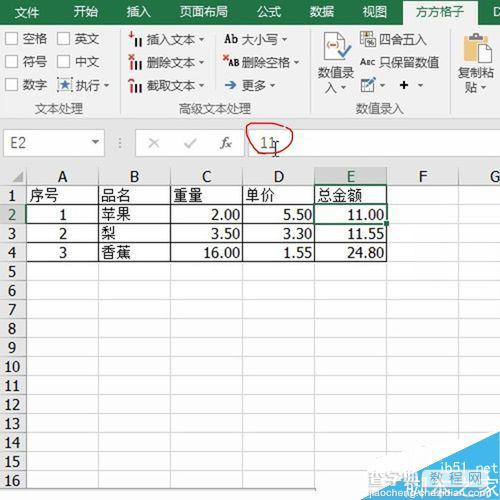Click the formula bar showing 11

tap(374, 143)
